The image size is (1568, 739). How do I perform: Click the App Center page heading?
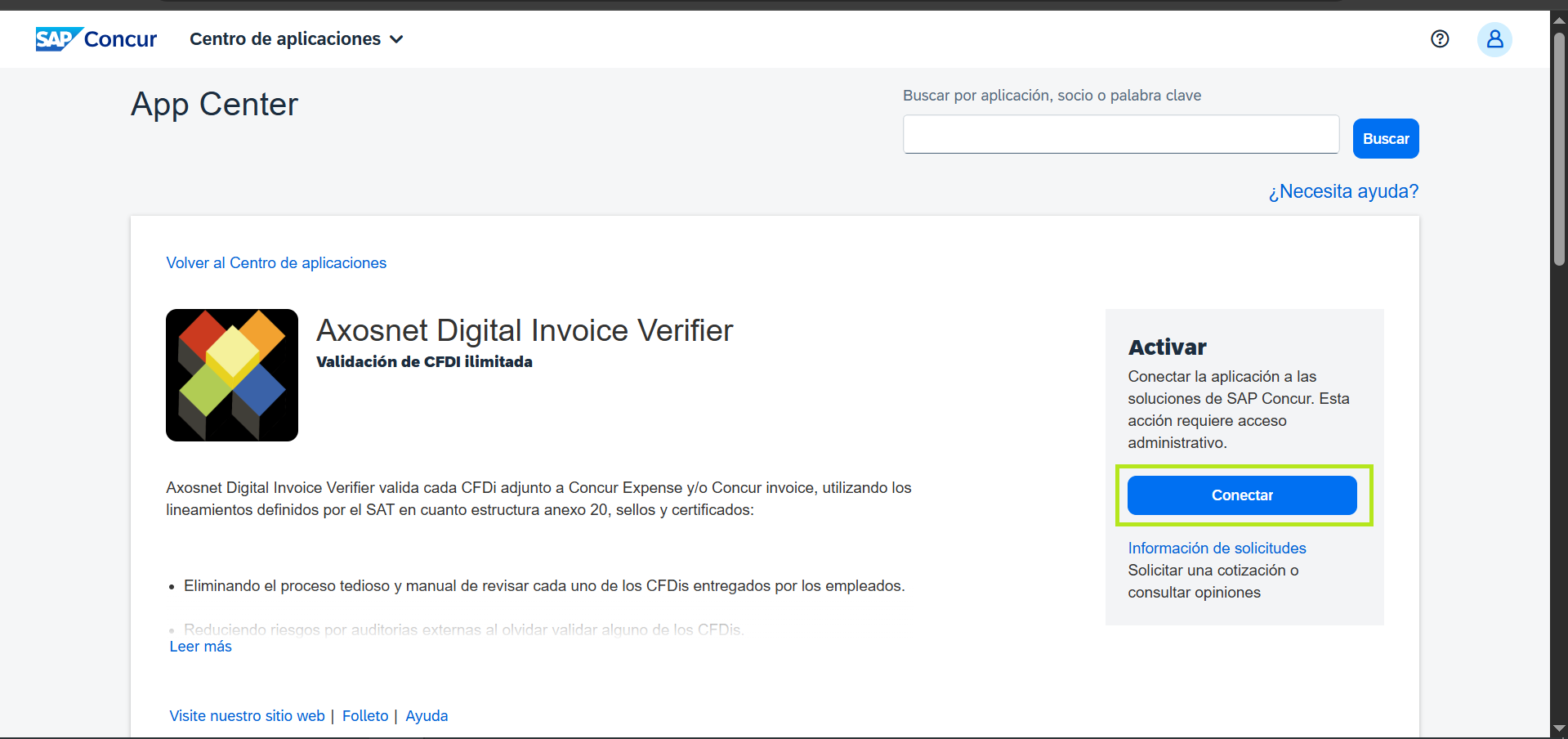pyautogui.click(x=214, y=105)
